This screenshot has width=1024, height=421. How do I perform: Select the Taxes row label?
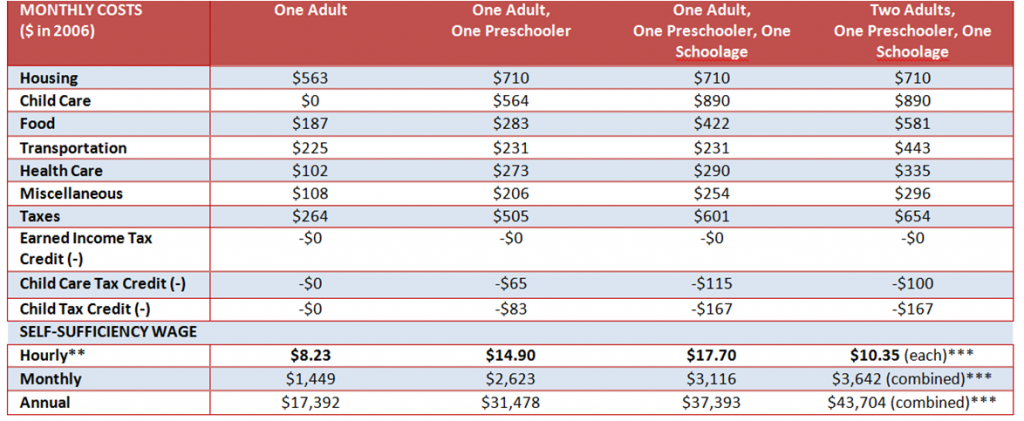tap(40, 217)
